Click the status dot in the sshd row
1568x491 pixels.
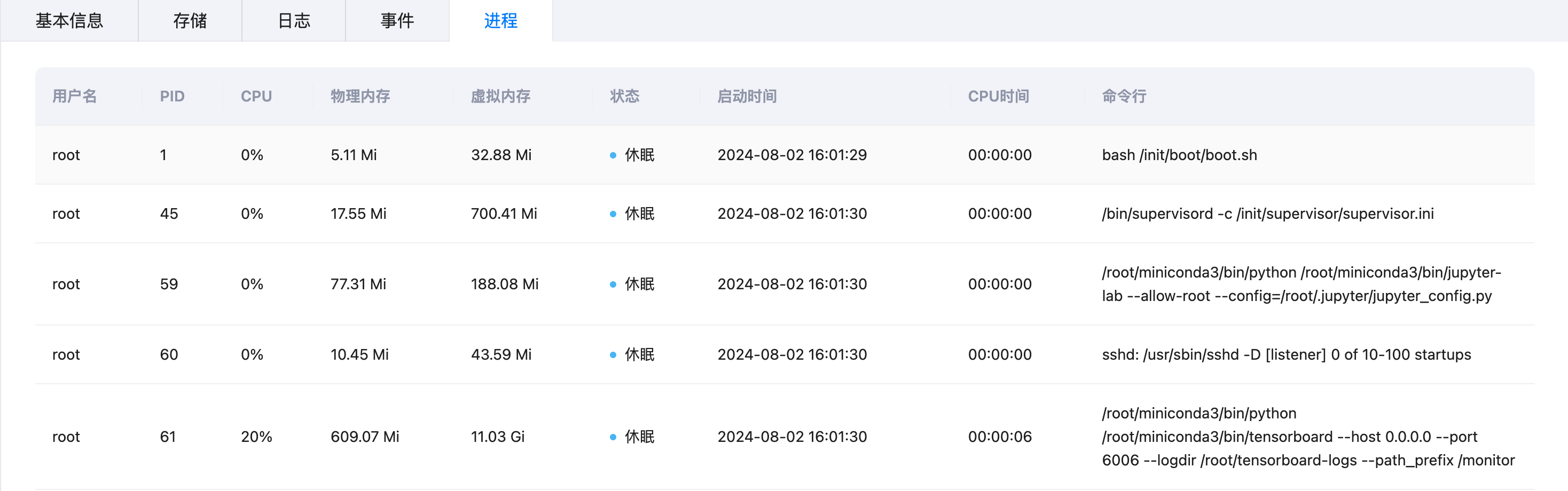click(x=613, y=355)
